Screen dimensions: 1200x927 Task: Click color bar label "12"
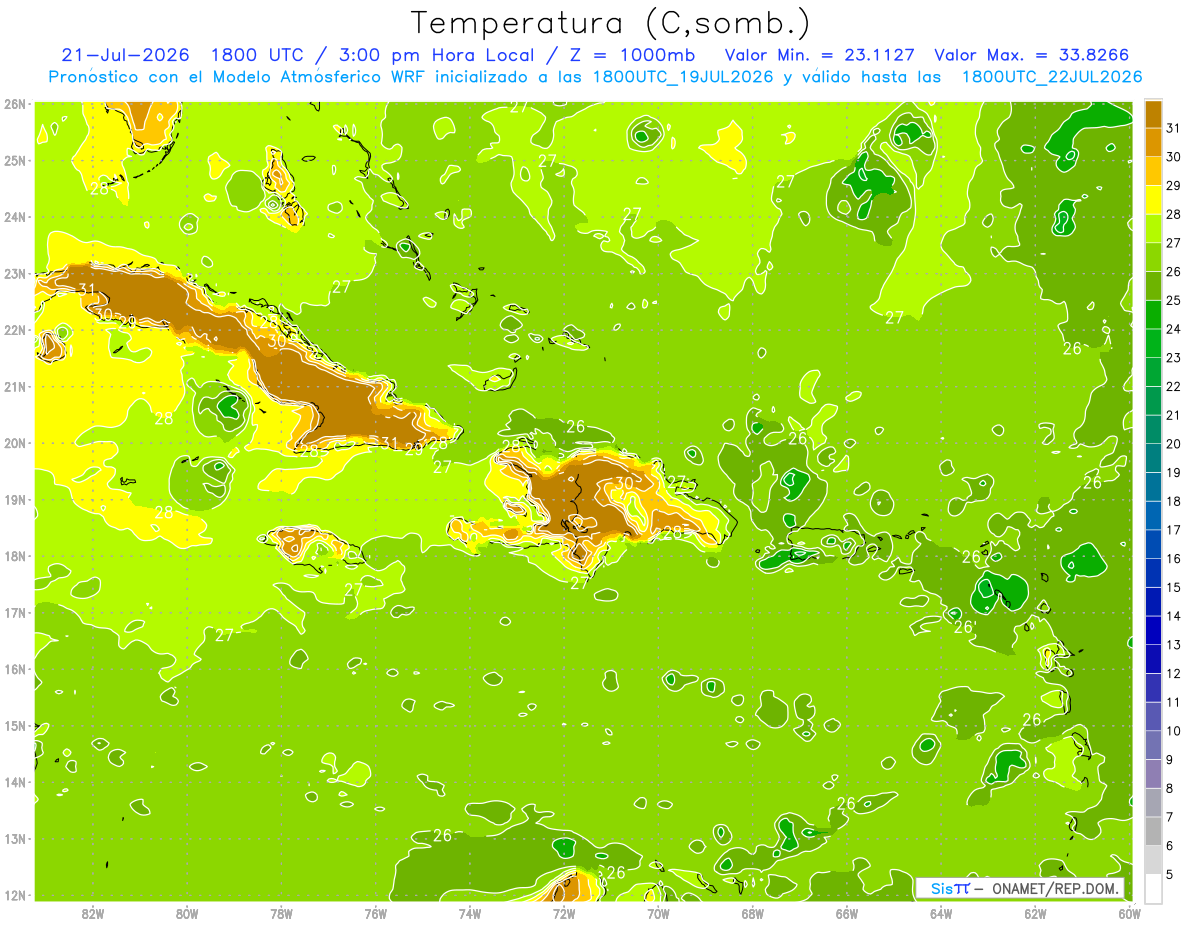coord(1174,674)
